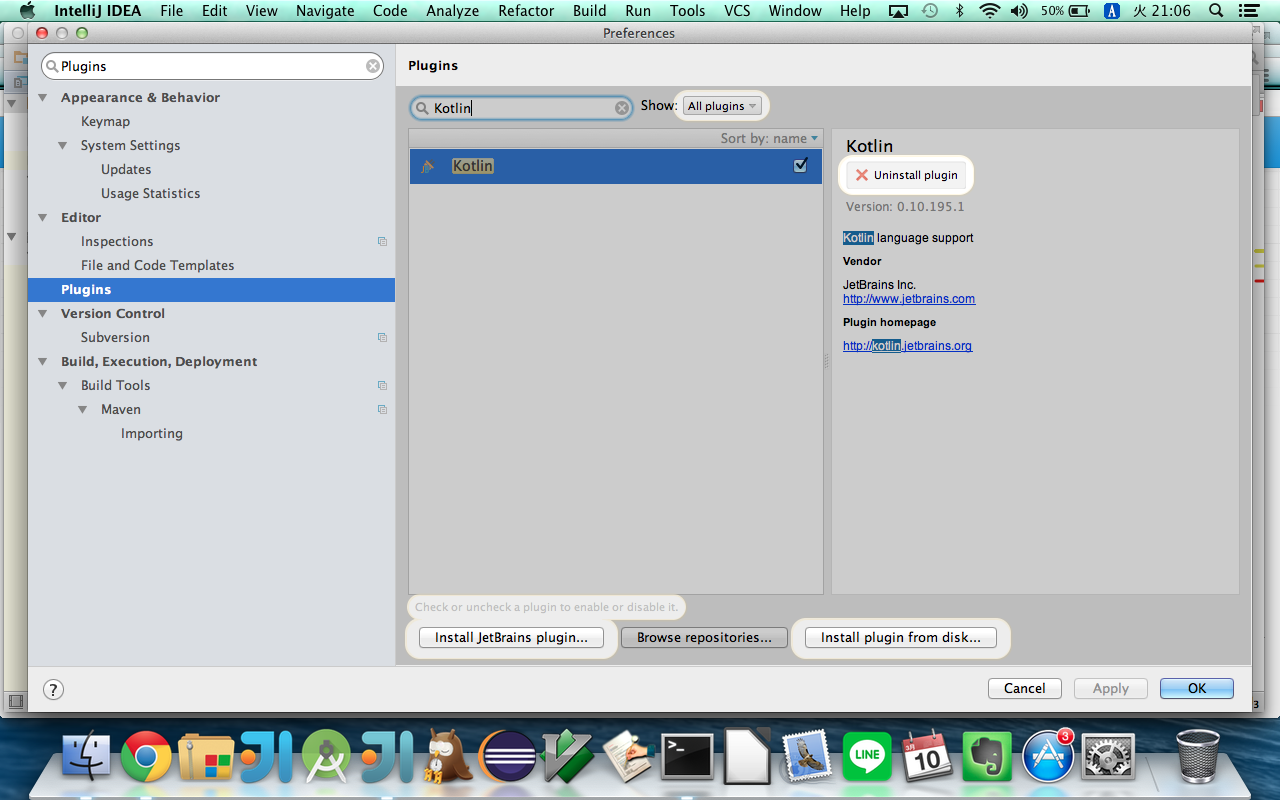Click Browse repositories... button

click(704, 638)
